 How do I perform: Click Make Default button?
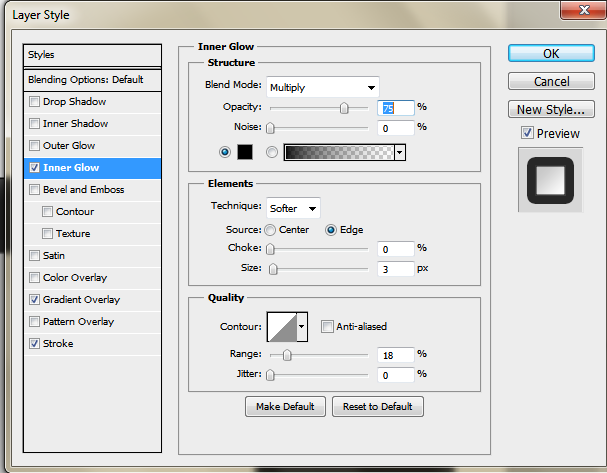[285, 406]
